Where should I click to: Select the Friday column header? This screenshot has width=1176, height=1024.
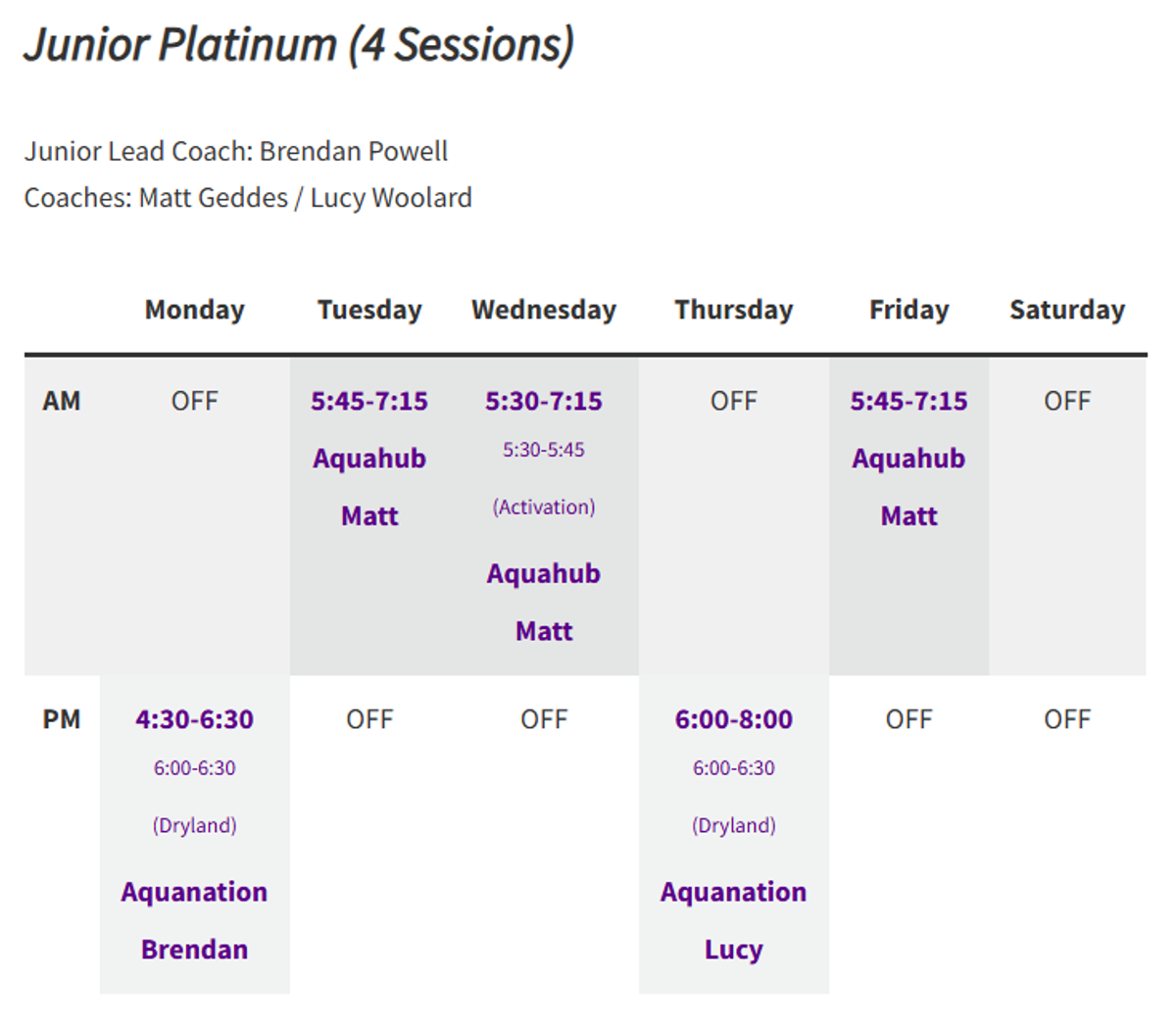click(x=909, y=310)
